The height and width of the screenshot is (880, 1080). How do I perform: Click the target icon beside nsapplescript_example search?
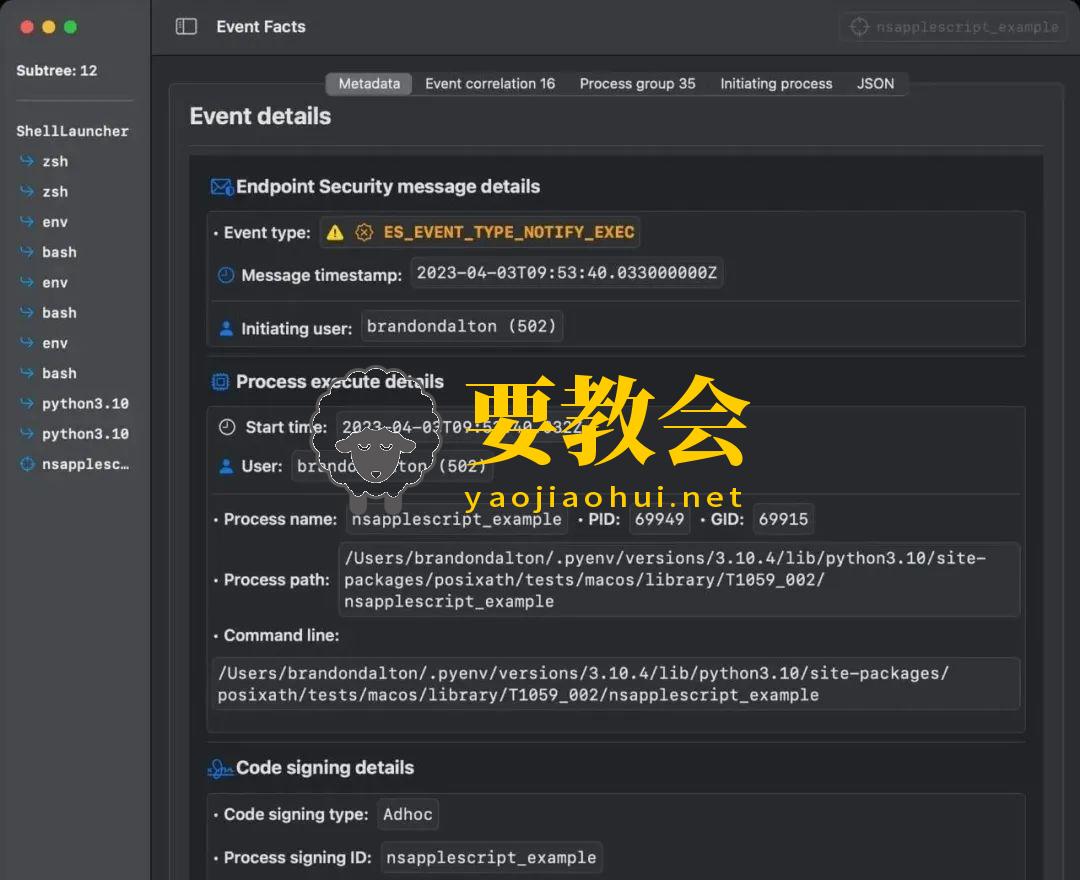pyautogui.click(x=859, y=27)
